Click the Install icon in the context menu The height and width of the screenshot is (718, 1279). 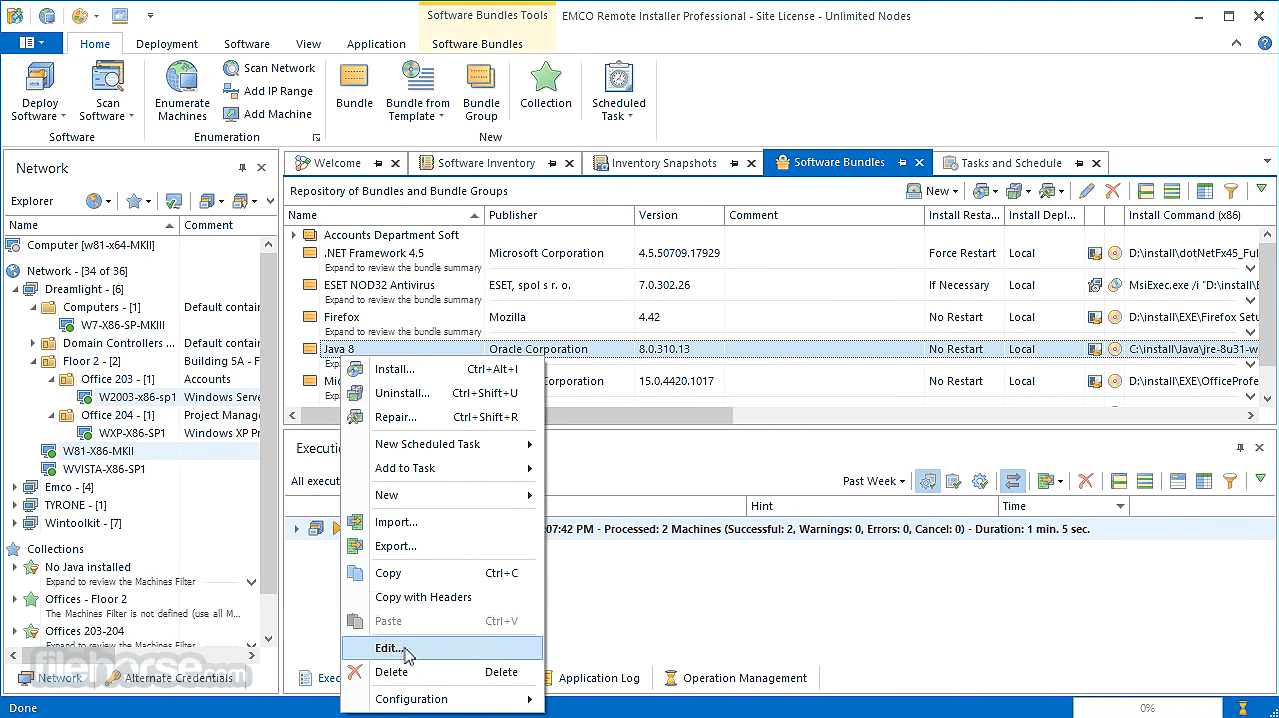(355, 369)
